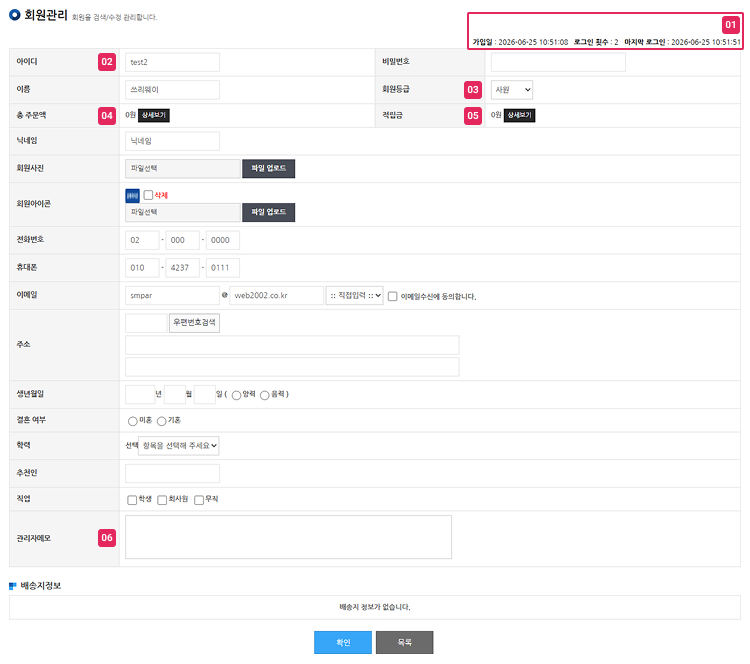The height and width of the screenshot is (664, 750).
Task: Open 상세보기 for 적립금
Action: [519, 115]
